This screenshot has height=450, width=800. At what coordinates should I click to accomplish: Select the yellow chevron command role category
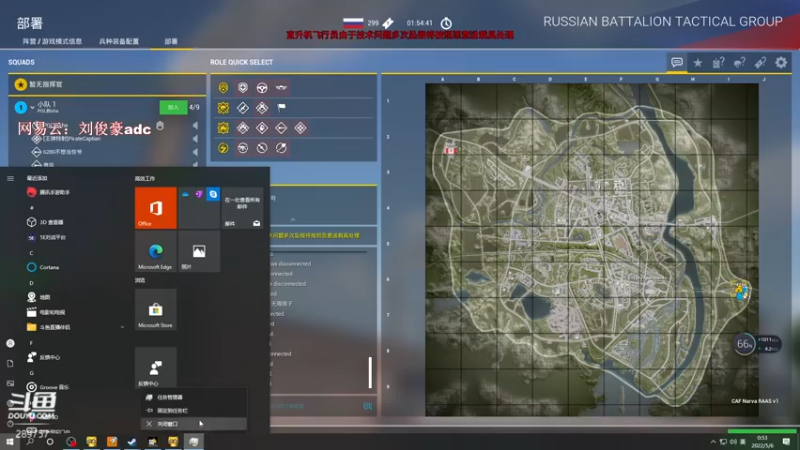223,88
